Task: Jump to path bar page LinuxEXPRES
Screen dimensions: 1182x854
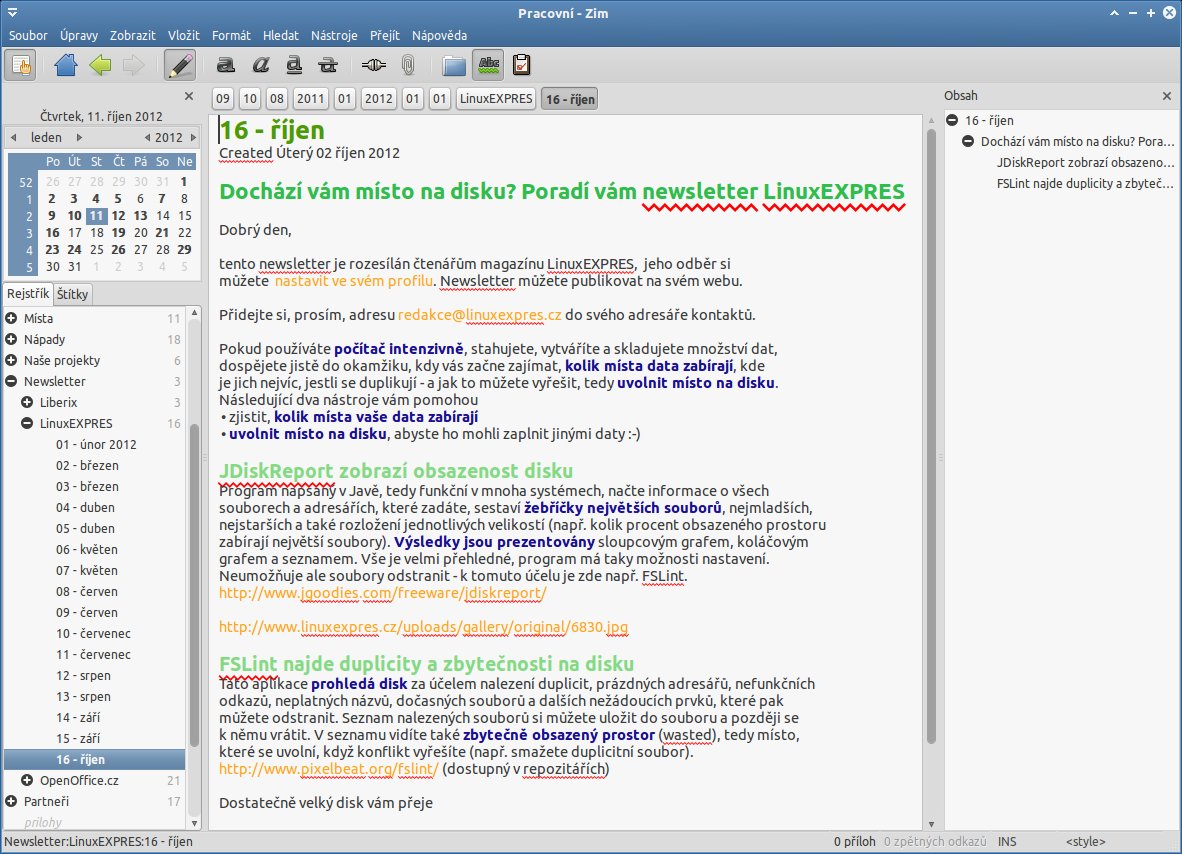Action: (x=496, y=99)
